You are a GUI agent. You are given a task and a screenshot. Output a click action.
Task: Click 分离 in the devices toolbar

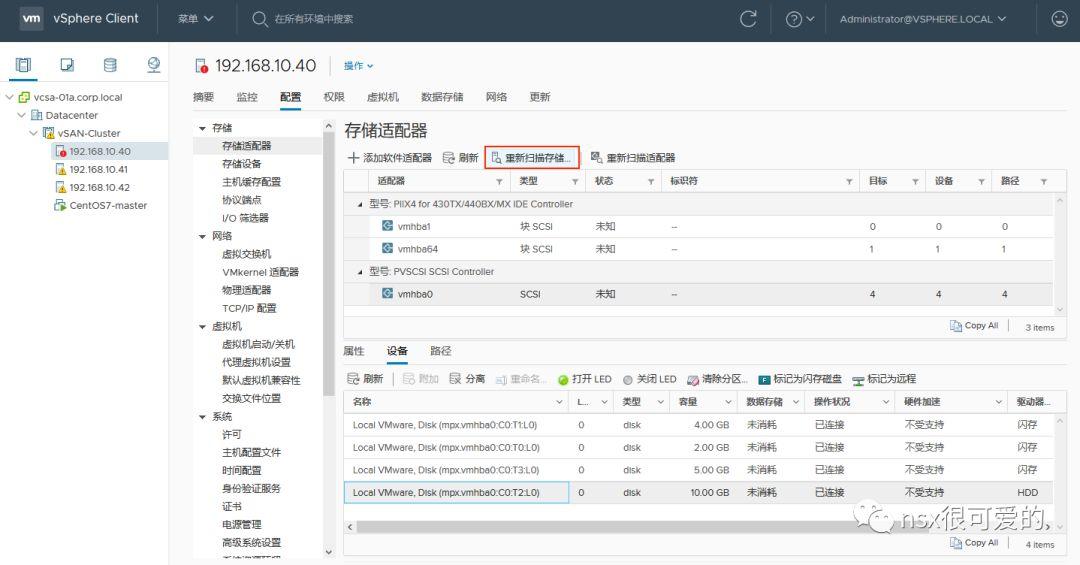(467, 379)
